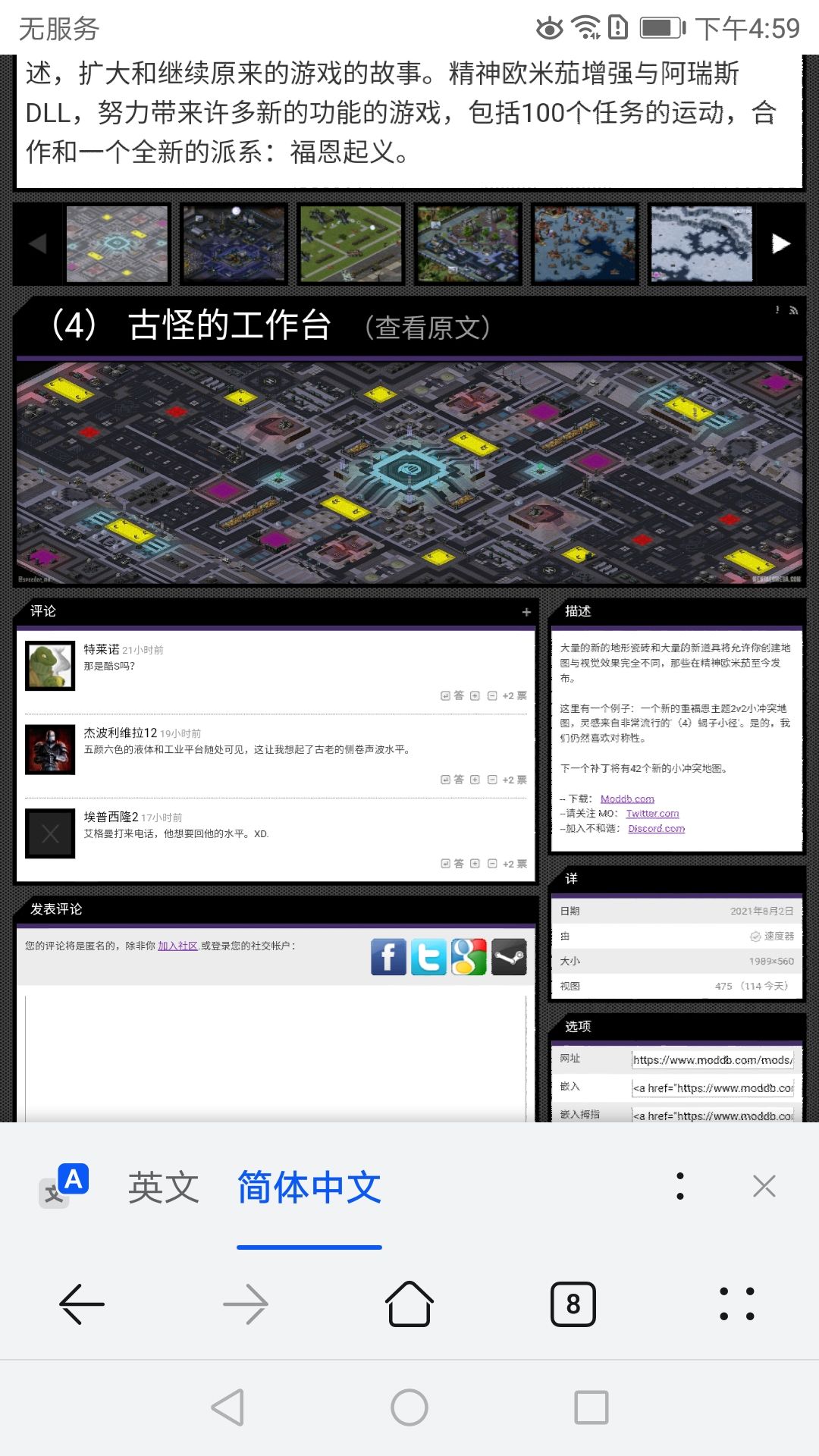Open the 速度器 author link
Screen dimensions: 819x1456
779,936
